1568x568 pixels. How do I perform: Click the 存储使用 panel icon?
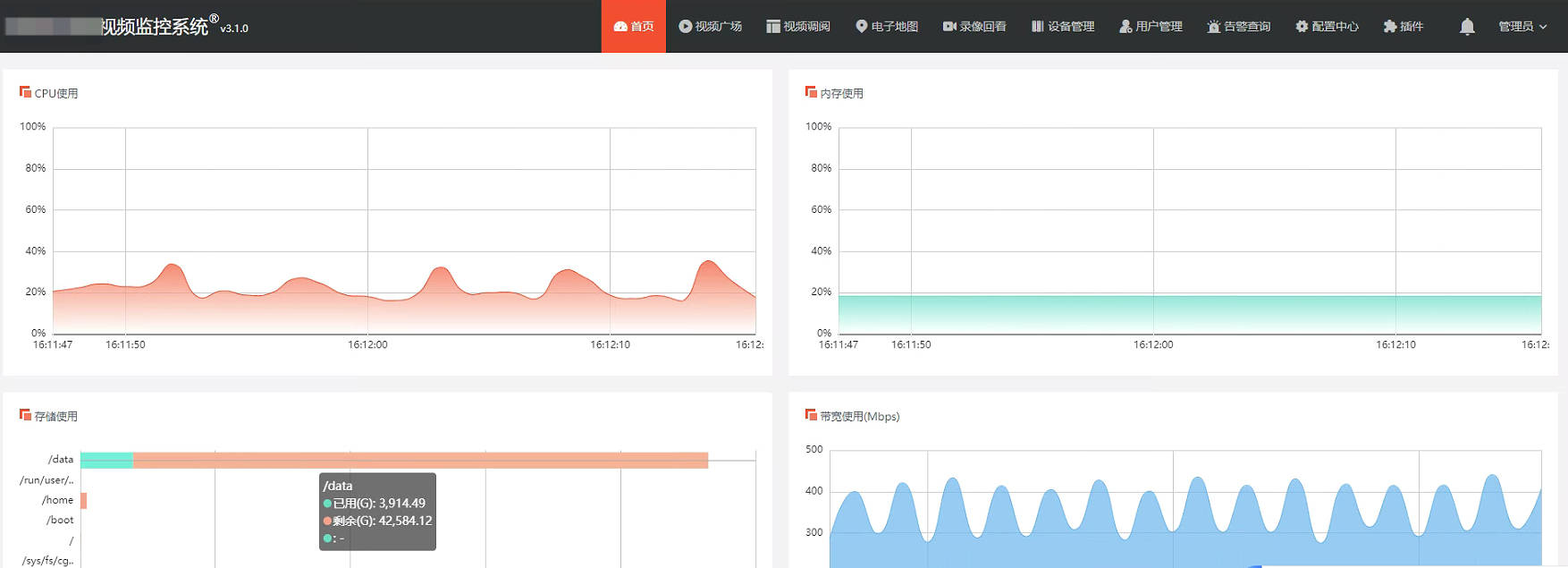[x=25, y=415]
